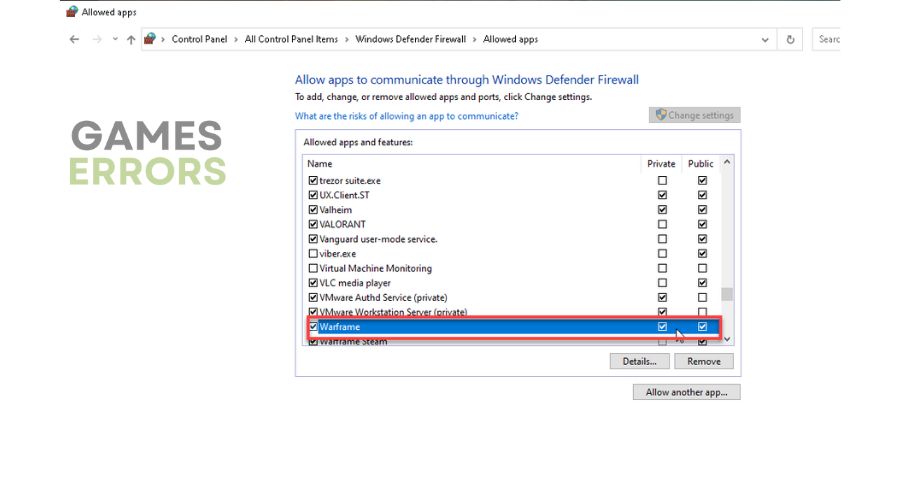Toggle Public for viber.exe
Image resolution: width=900 pixels, height=500 pixels.
702,254
